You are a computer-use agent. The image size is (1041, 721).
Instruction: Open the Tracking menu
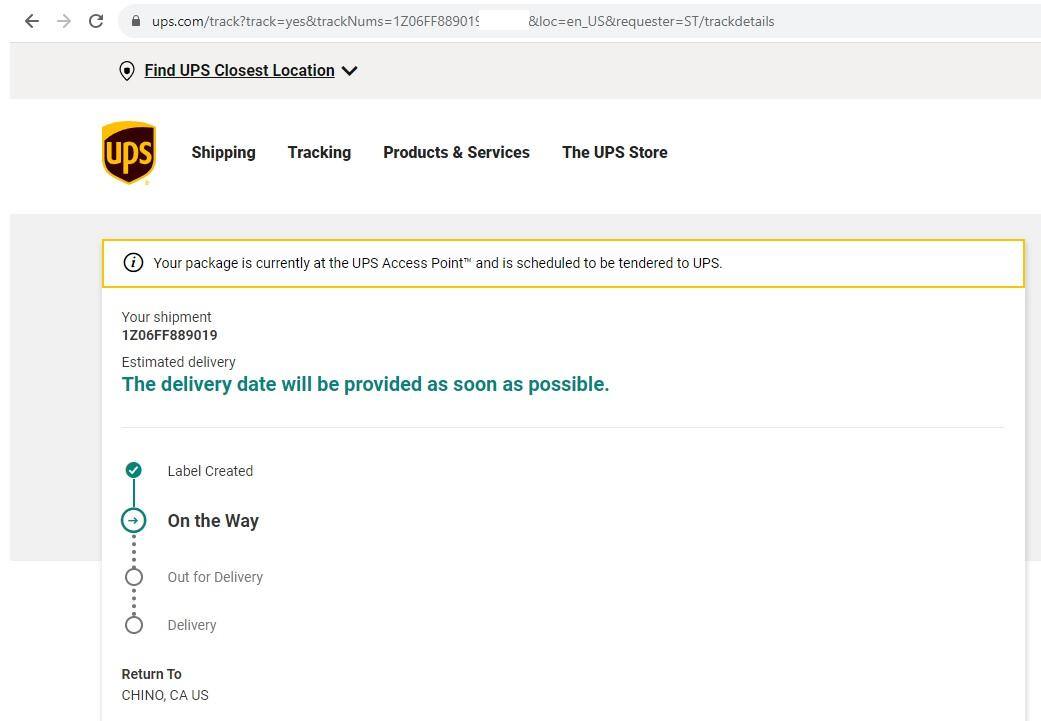(x=319, y=153)
